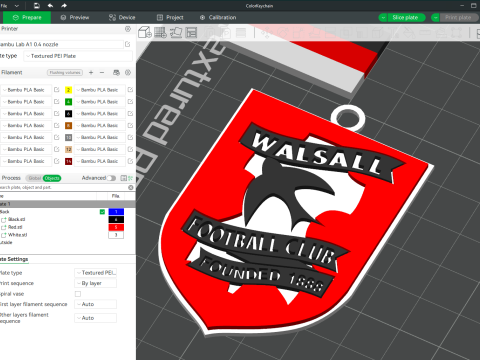Click the Arrange all objects icon
This screenshot has width=480, height=360.
191,32
